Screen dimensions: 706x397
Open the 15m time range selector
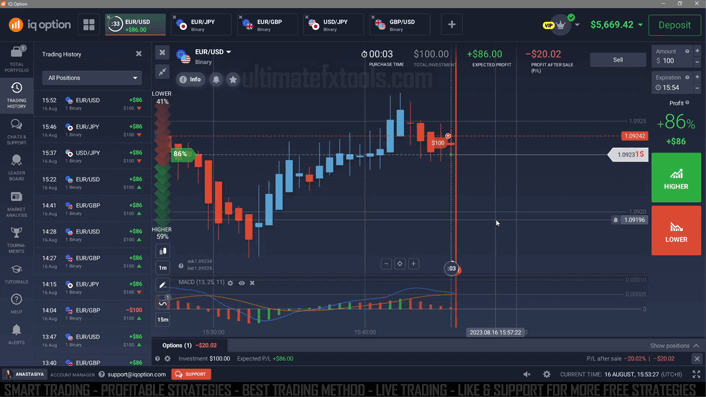(x=163, y=320)
